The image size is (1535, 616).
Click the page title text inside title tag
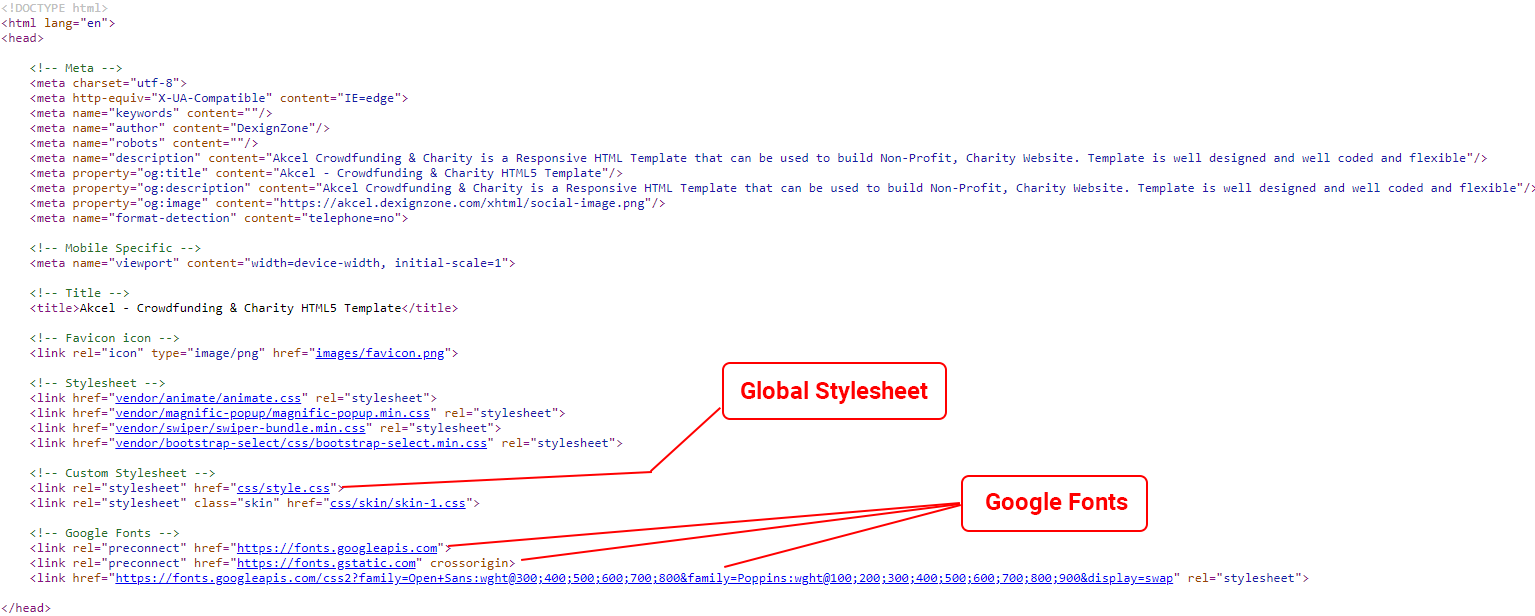click(240, 308)
